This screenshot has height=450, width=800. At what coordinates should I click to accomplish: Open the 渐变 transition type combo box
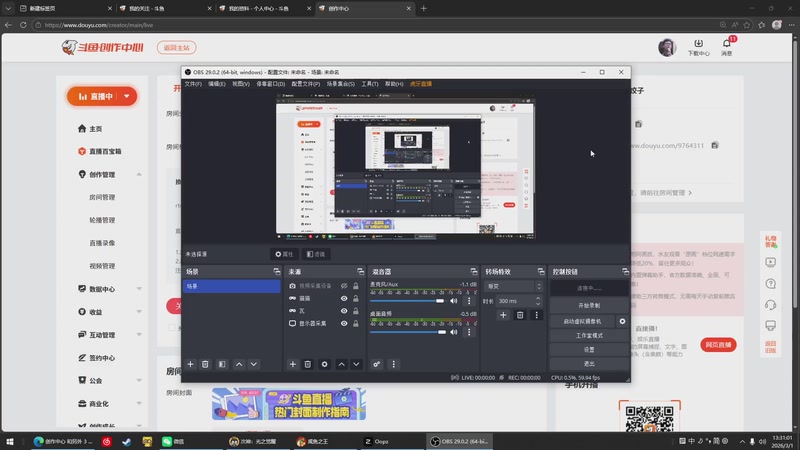tap(513, 286)
